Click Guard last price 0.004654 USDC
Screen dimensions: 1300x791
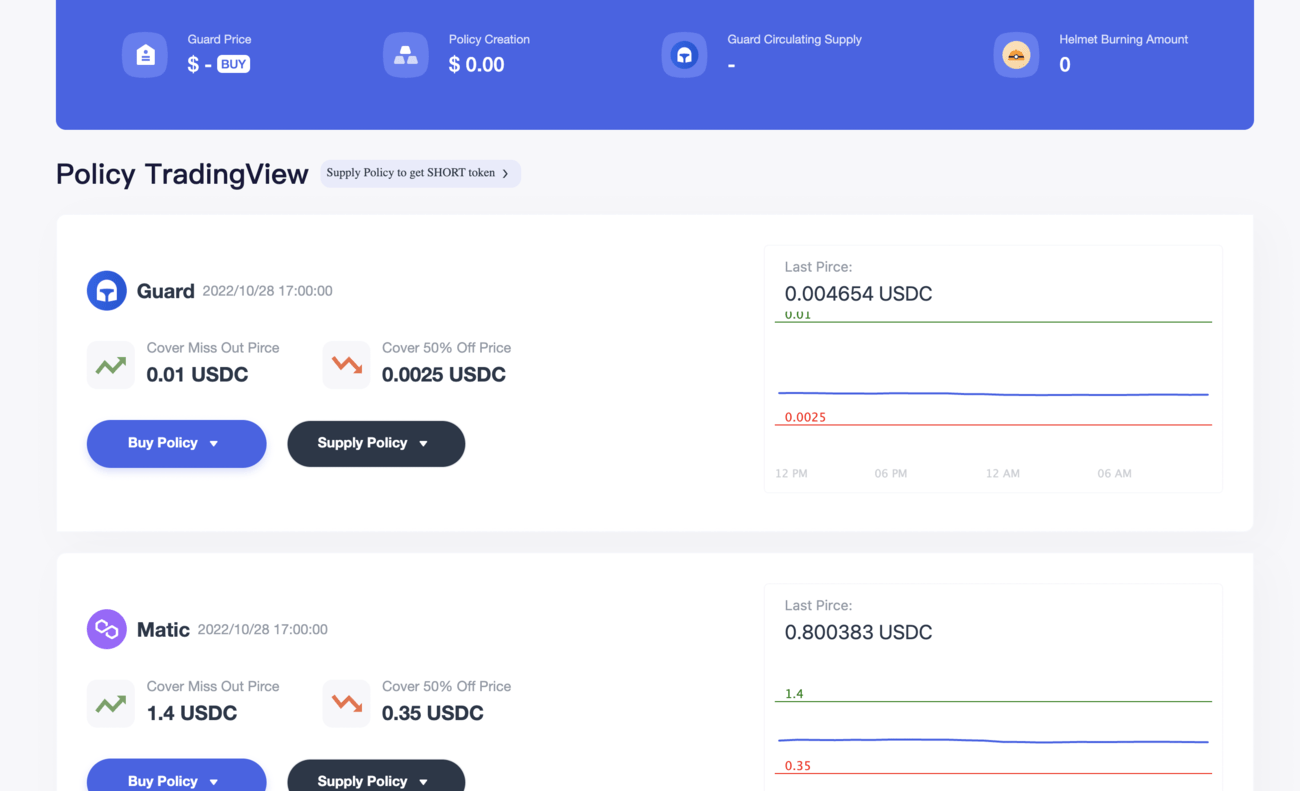(858, 294)
